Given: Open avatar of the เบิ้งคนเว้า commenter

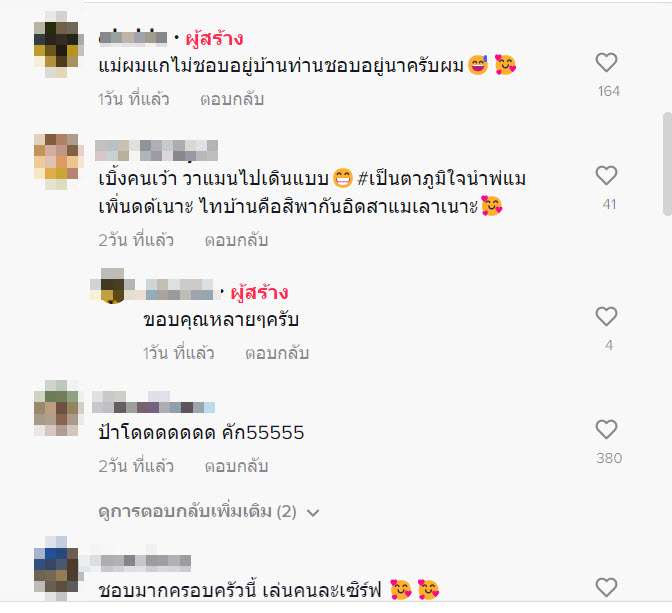Looking at the screenshot, I should [57, 162].
